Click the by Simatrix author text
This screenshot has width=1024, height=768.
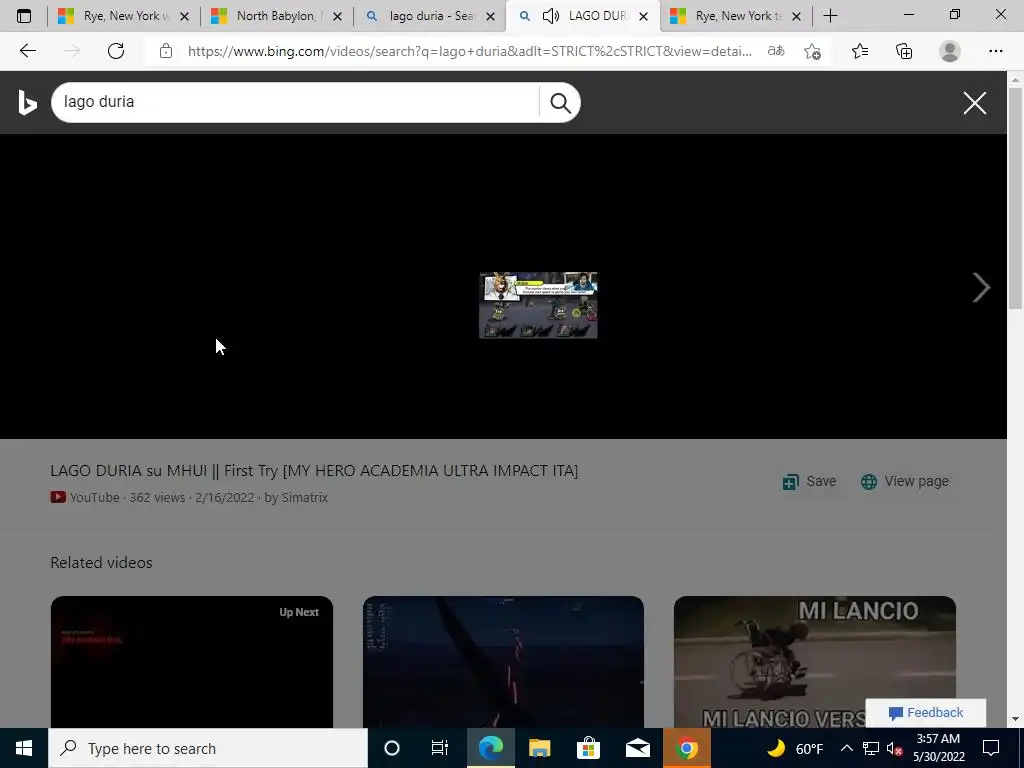(296, 498)
